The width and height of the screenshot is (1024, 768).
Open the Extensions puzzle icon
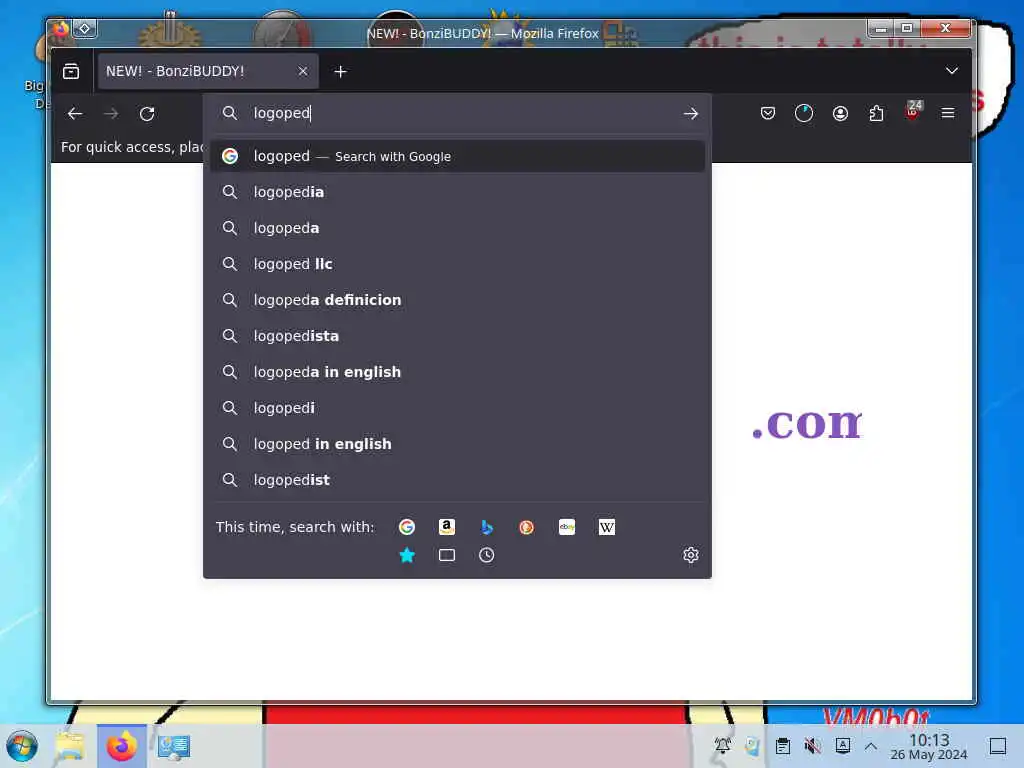[876, 114]
